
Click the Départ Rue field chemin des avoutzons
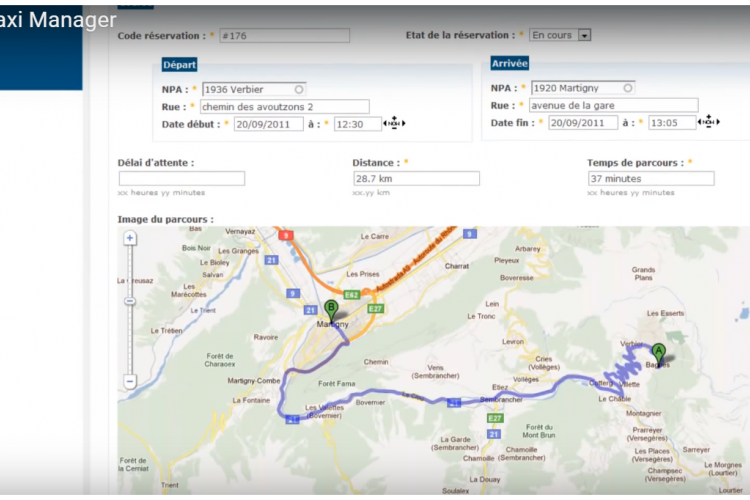[285, 107]
